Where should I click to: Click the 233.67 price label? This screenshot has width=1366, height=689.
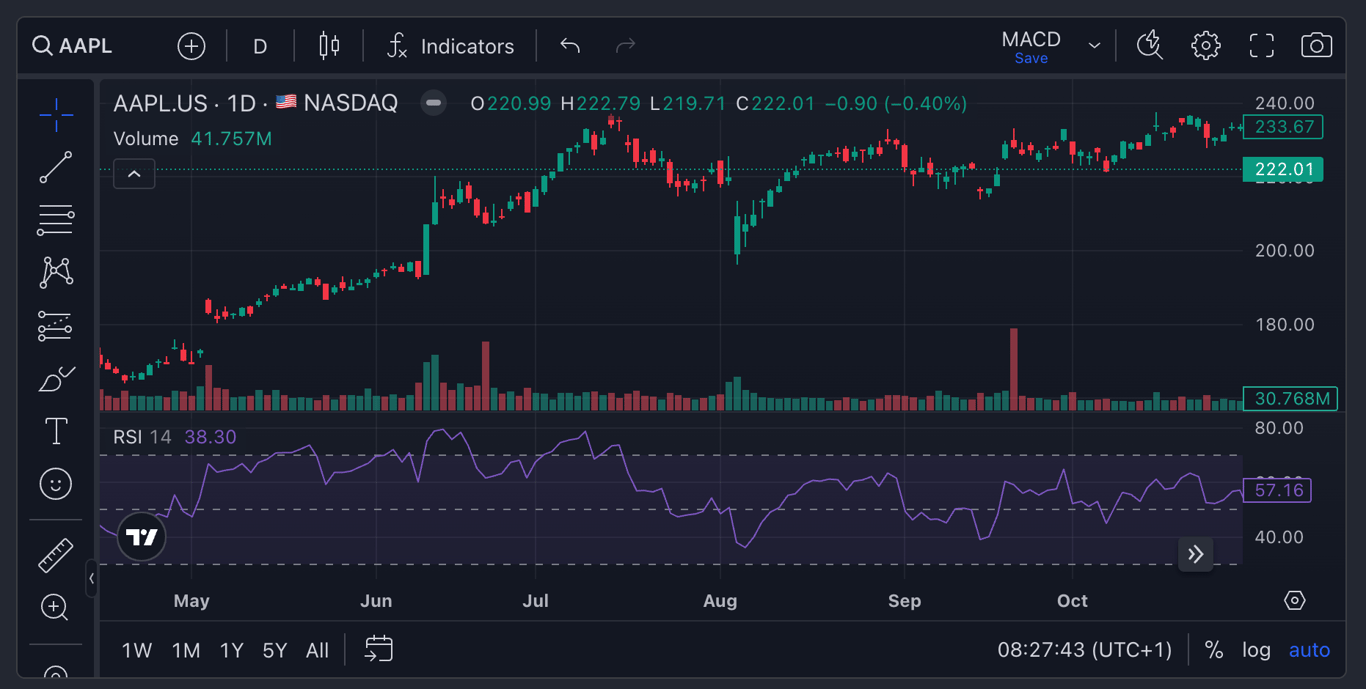pyautogui.click(x=1283, y=127)
